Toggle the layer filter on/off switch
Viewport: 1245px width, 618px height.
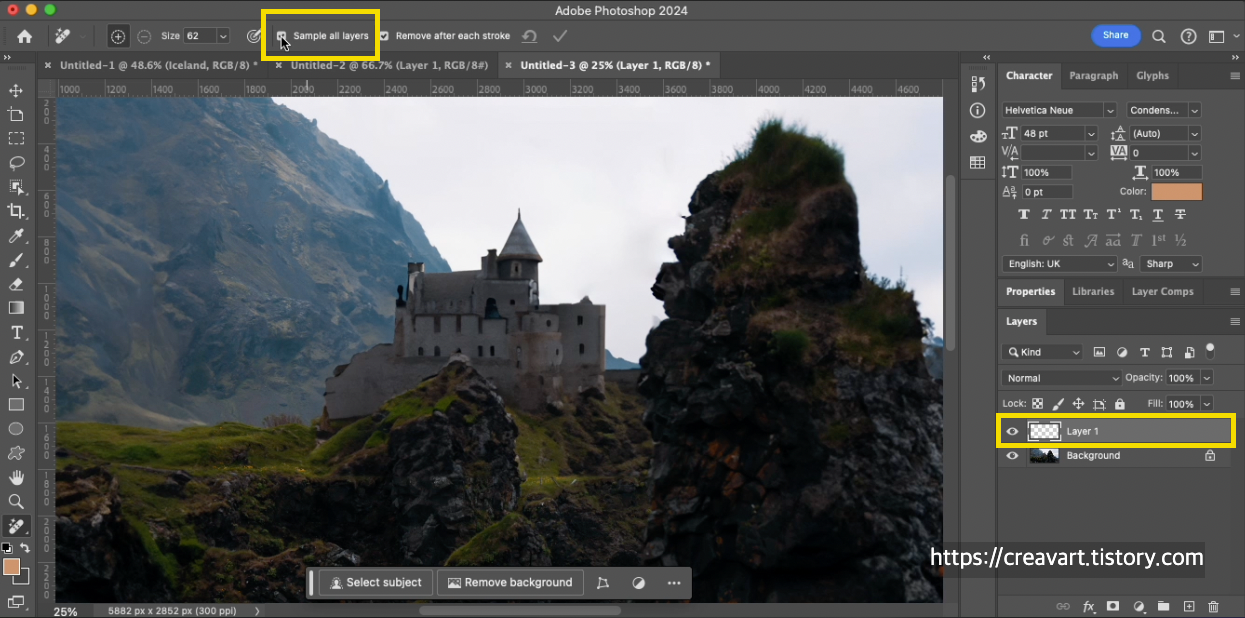click(x=1210, y=350)
